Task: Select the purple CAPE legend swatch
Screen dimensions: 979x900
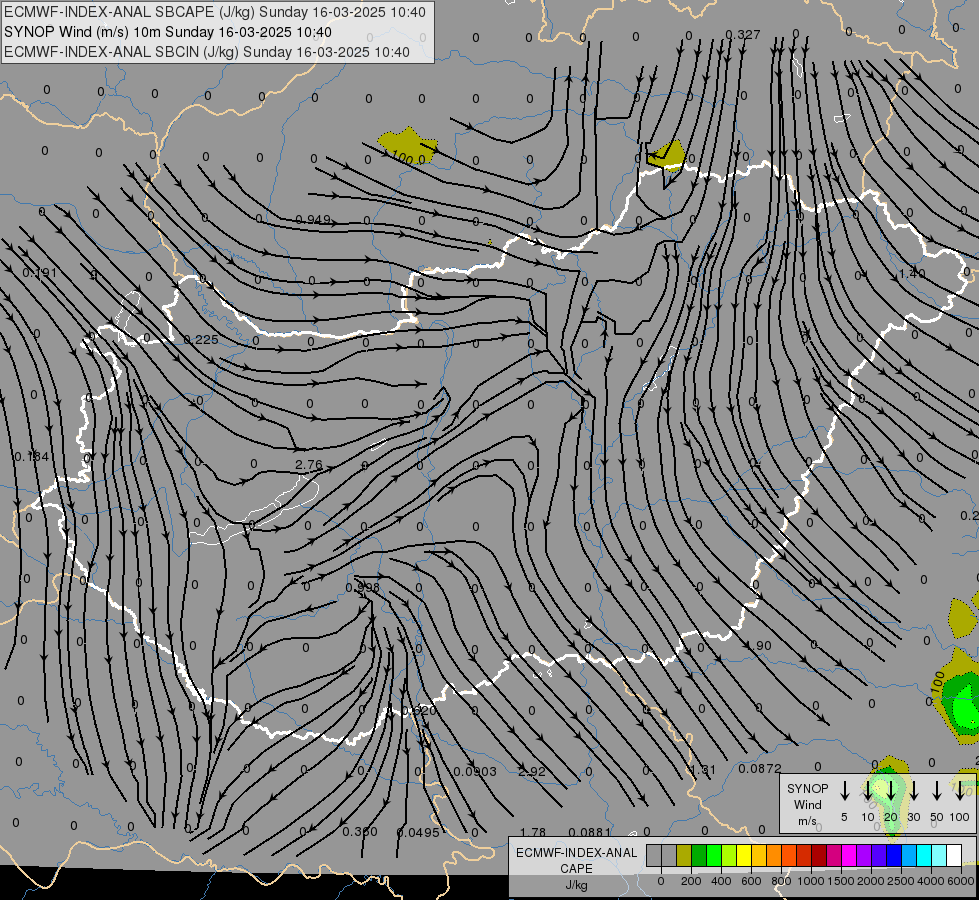Action: (x=865, y=855)
